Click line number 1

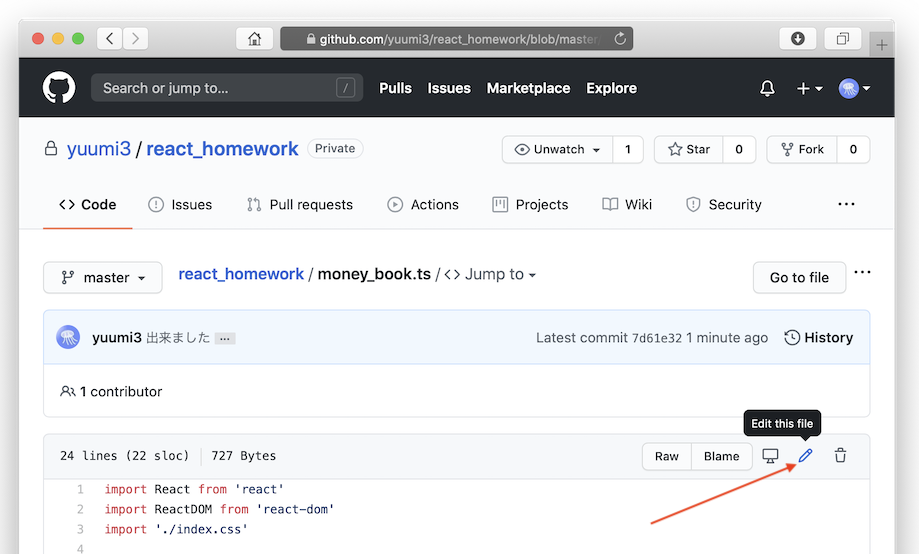(x=80, y=490)
